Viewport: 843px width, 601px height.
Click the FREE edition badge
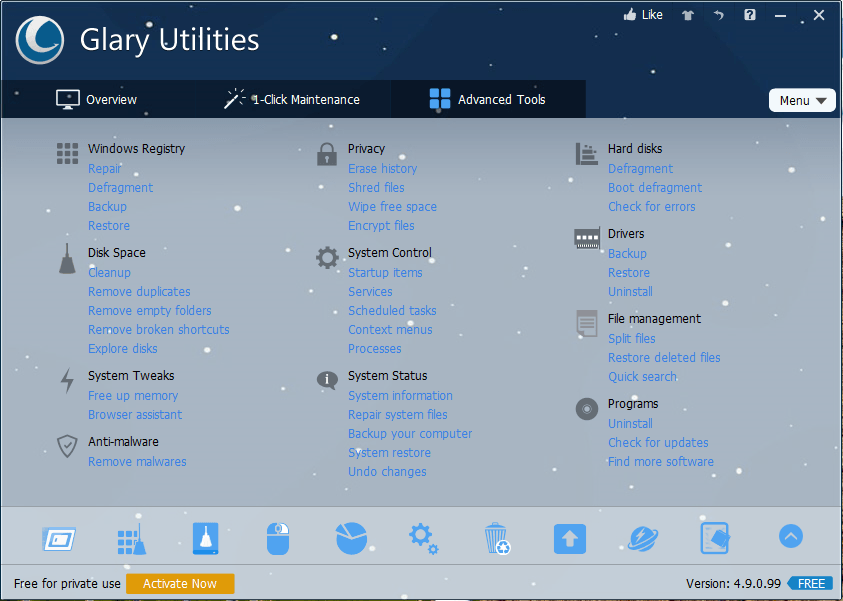(x=810, y=584)
